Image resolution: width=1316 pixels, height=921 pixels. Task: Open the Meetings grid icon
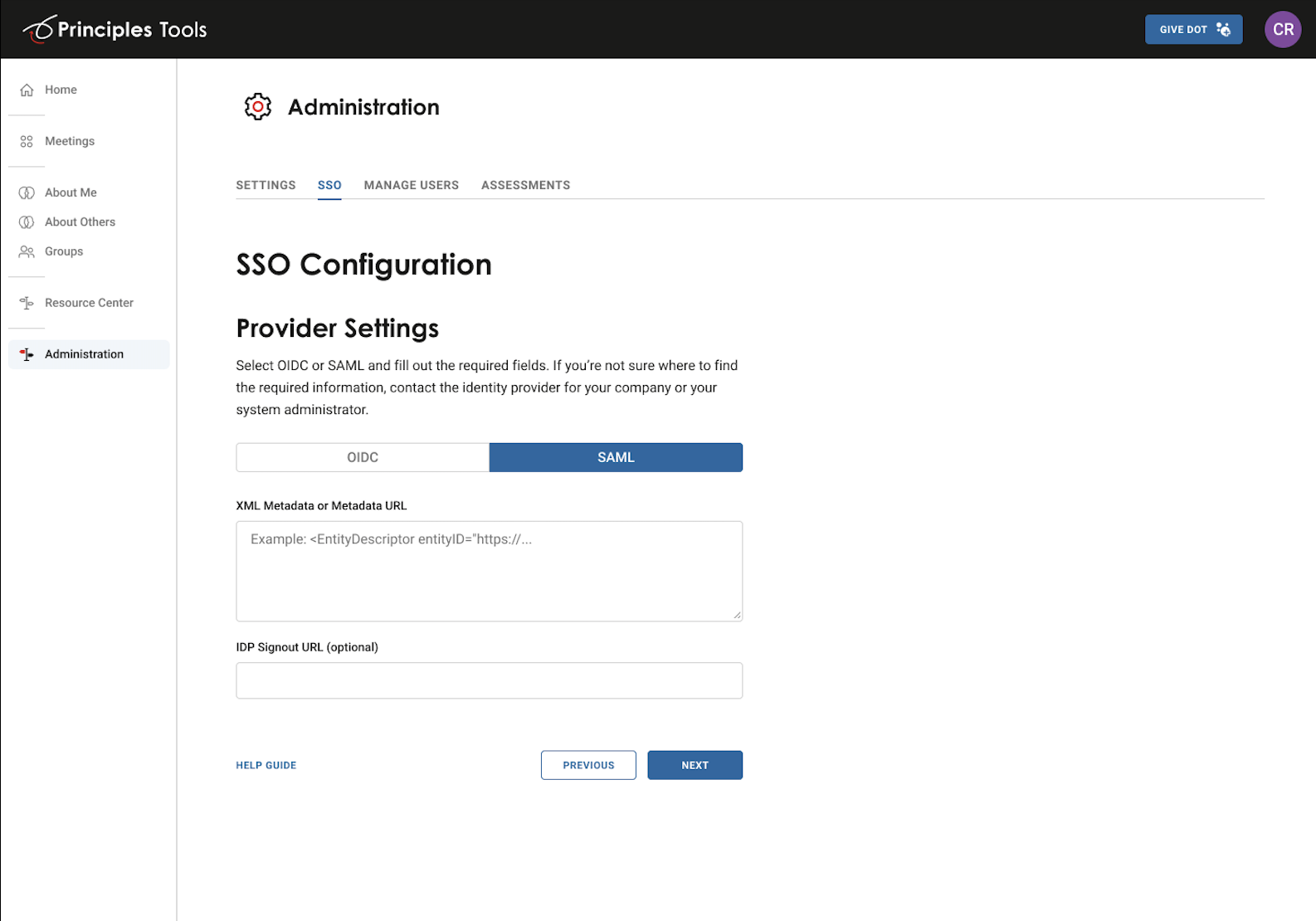click(x=27, y=141)
